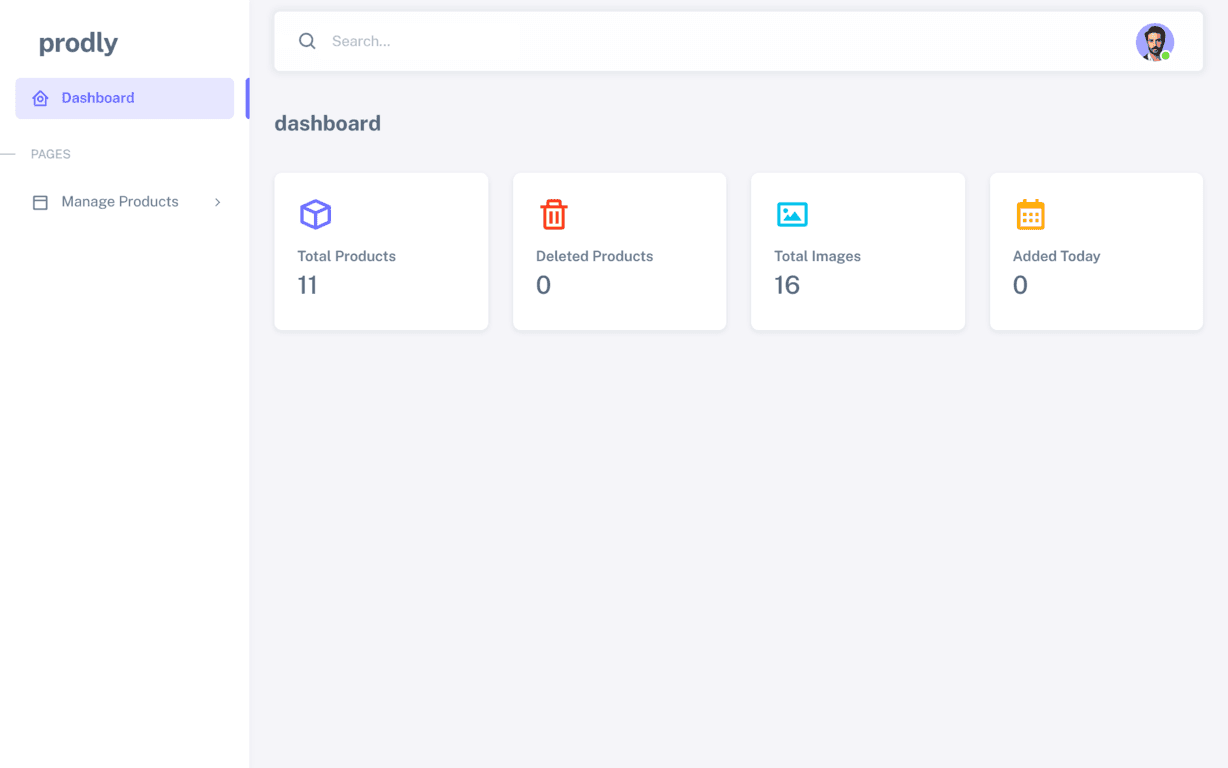Click the home icon beside Dashboard

(40, 98)
